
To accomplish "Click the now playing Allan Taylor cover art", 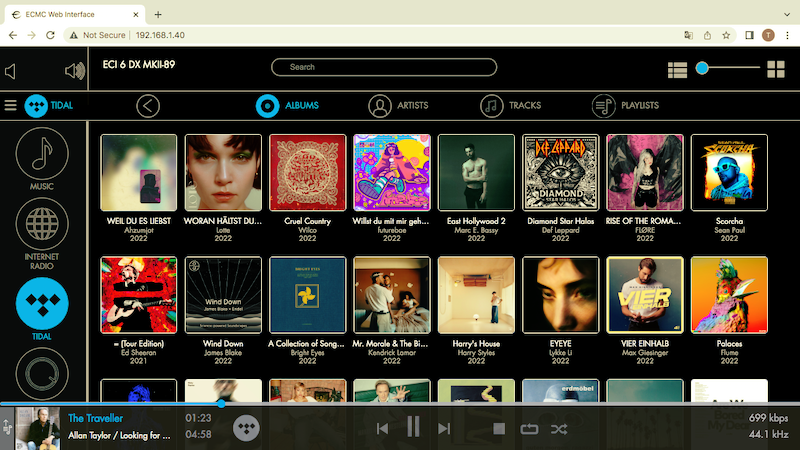I will 37,428.
